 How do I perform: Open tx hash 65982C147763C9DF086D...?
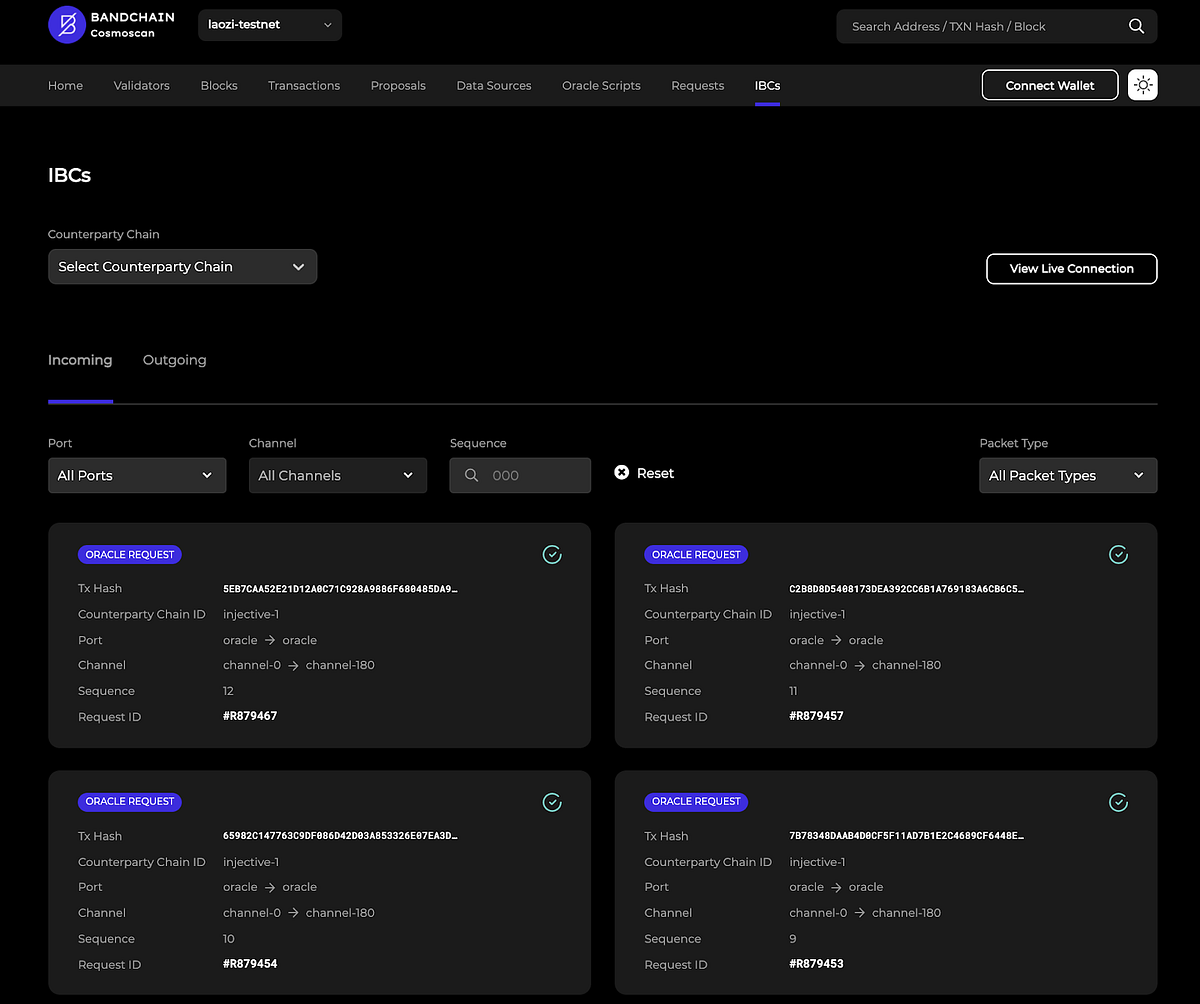tap(340, 836)
